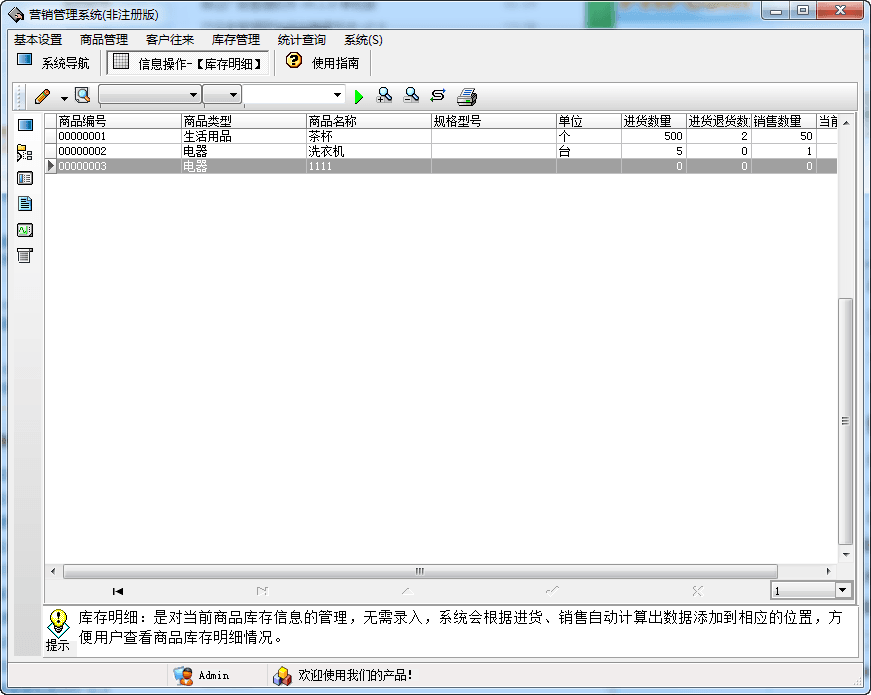Image resolution: width=871 pixels, height=695 pixels.
Task: Click the 茶杯 product name cell
Action: point(369,136)
